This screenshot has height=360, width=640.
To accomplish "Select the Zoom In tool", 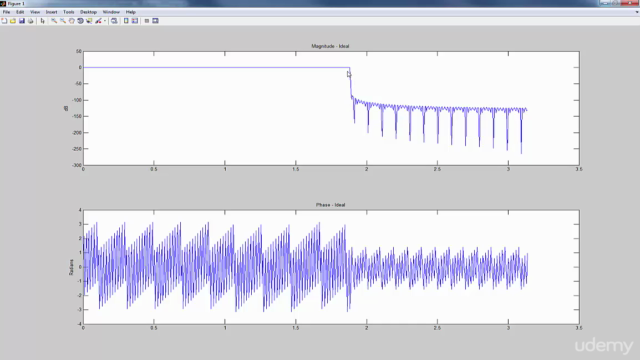I will click(54, 21).
